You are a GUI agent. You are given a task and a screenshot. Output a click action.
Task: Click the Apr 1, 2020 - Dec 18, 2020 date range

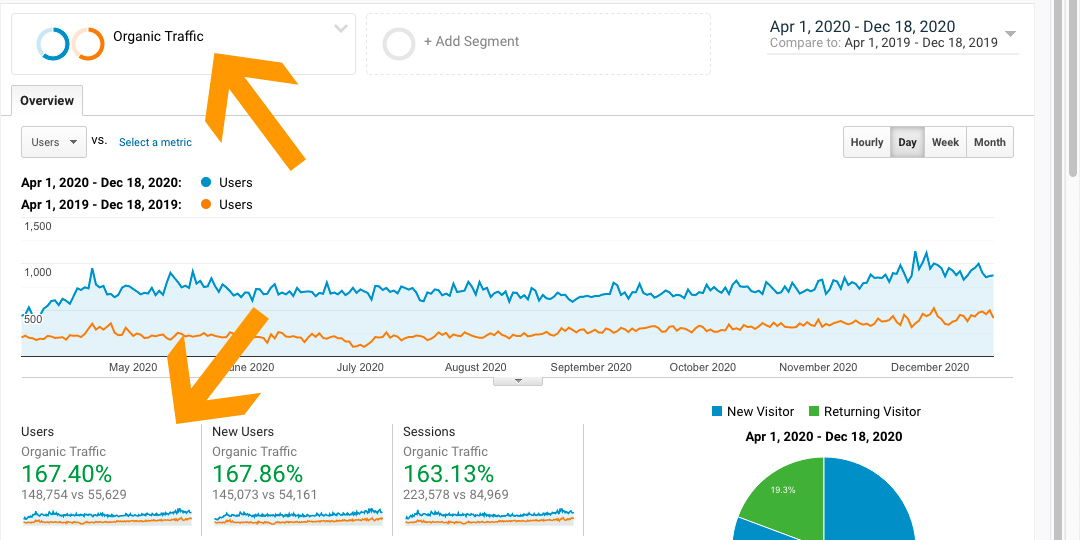click(x=862, y=27)
